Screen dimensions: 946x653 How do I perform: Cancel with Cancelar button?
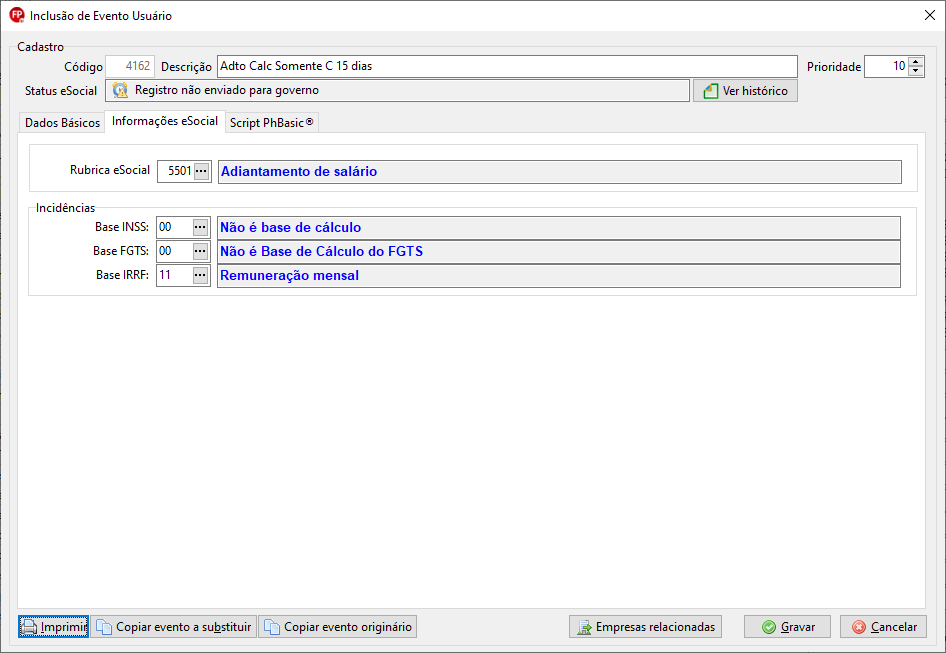(883, 627)
